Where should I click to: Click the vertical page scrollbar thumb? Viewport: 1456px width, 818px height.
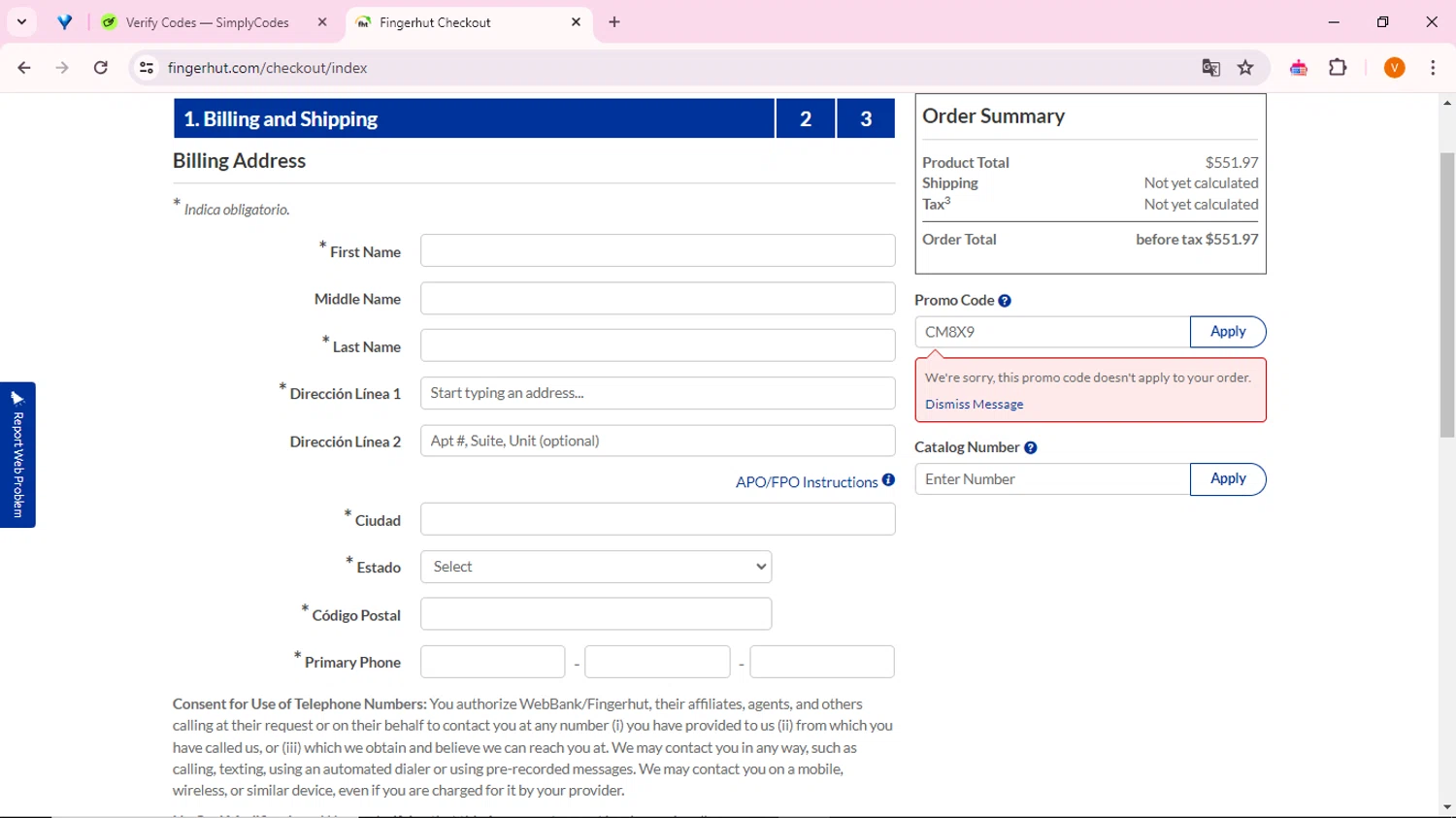pyautogui.click(x=1447, y=295)
